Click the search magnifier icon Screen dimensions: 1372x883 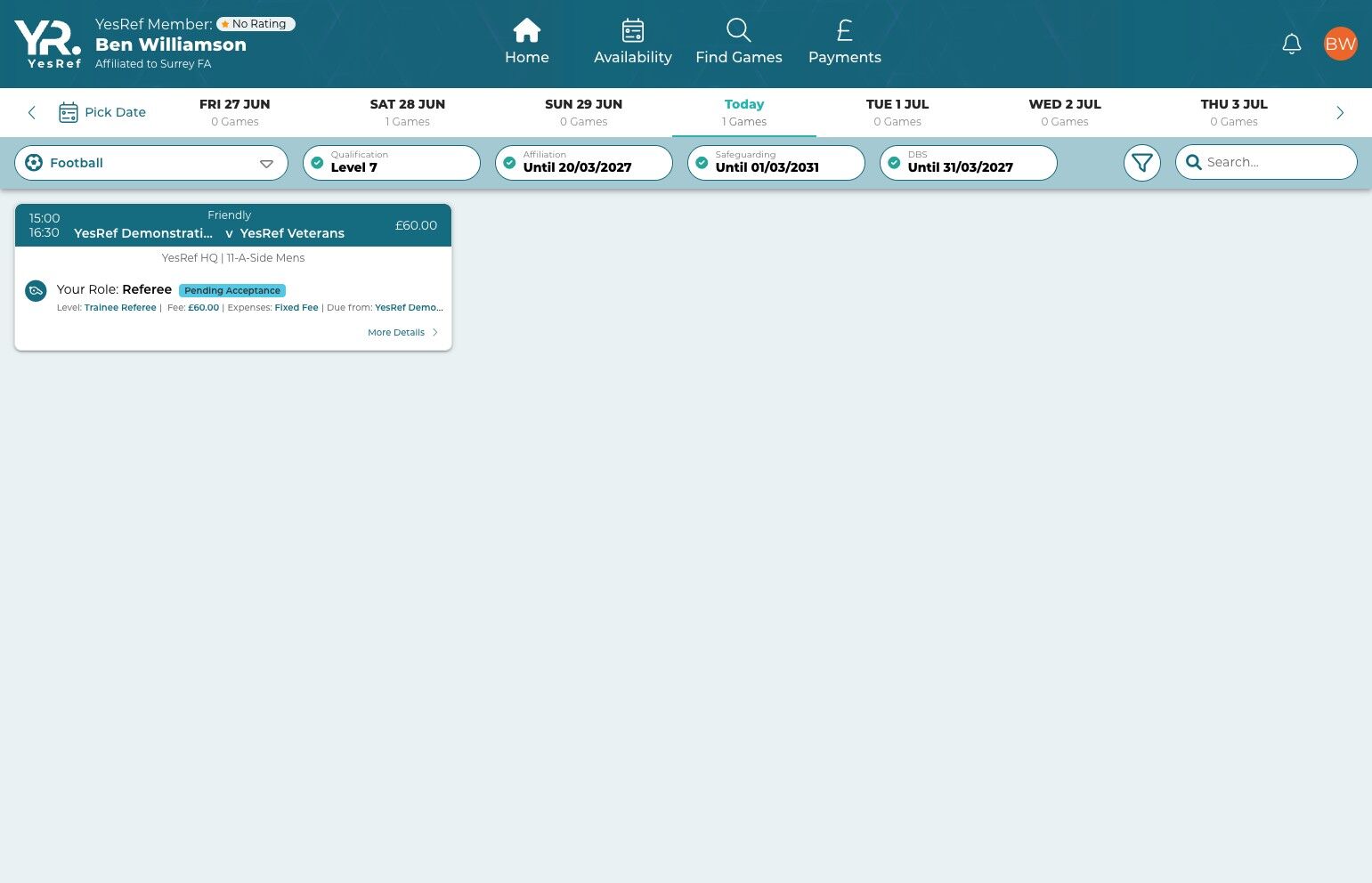pyautogui.click(x=1194, y=162)
